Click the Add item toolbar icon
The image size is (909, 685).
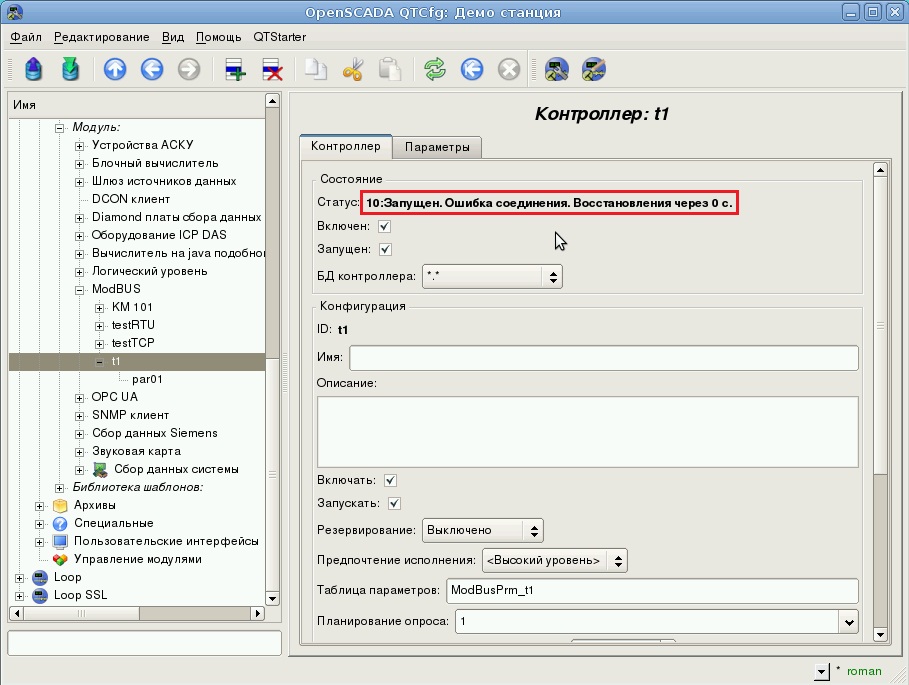[x=235, y=70]
